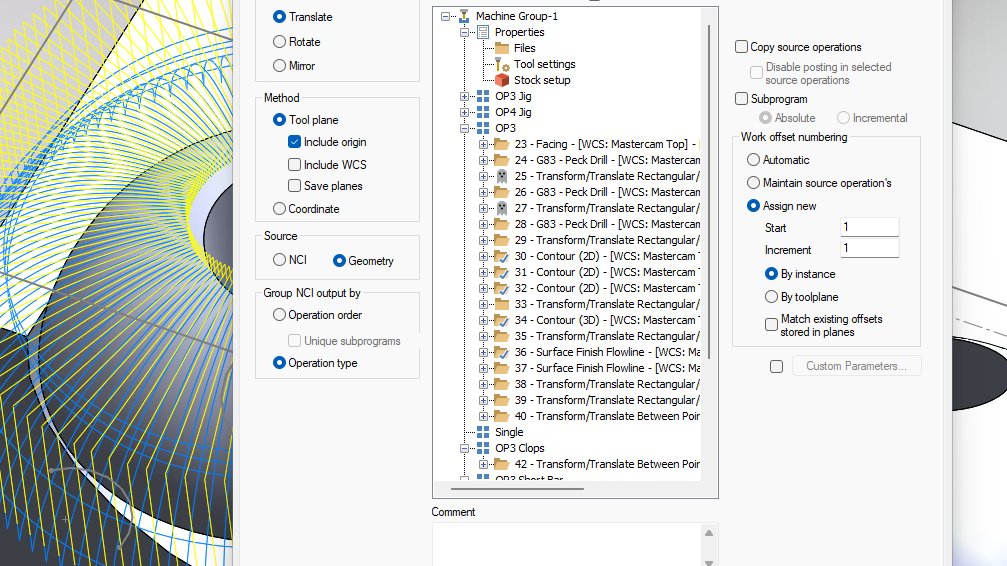Enable the Include WCS checkbox
1007x566 pixels.
point(294,164)
